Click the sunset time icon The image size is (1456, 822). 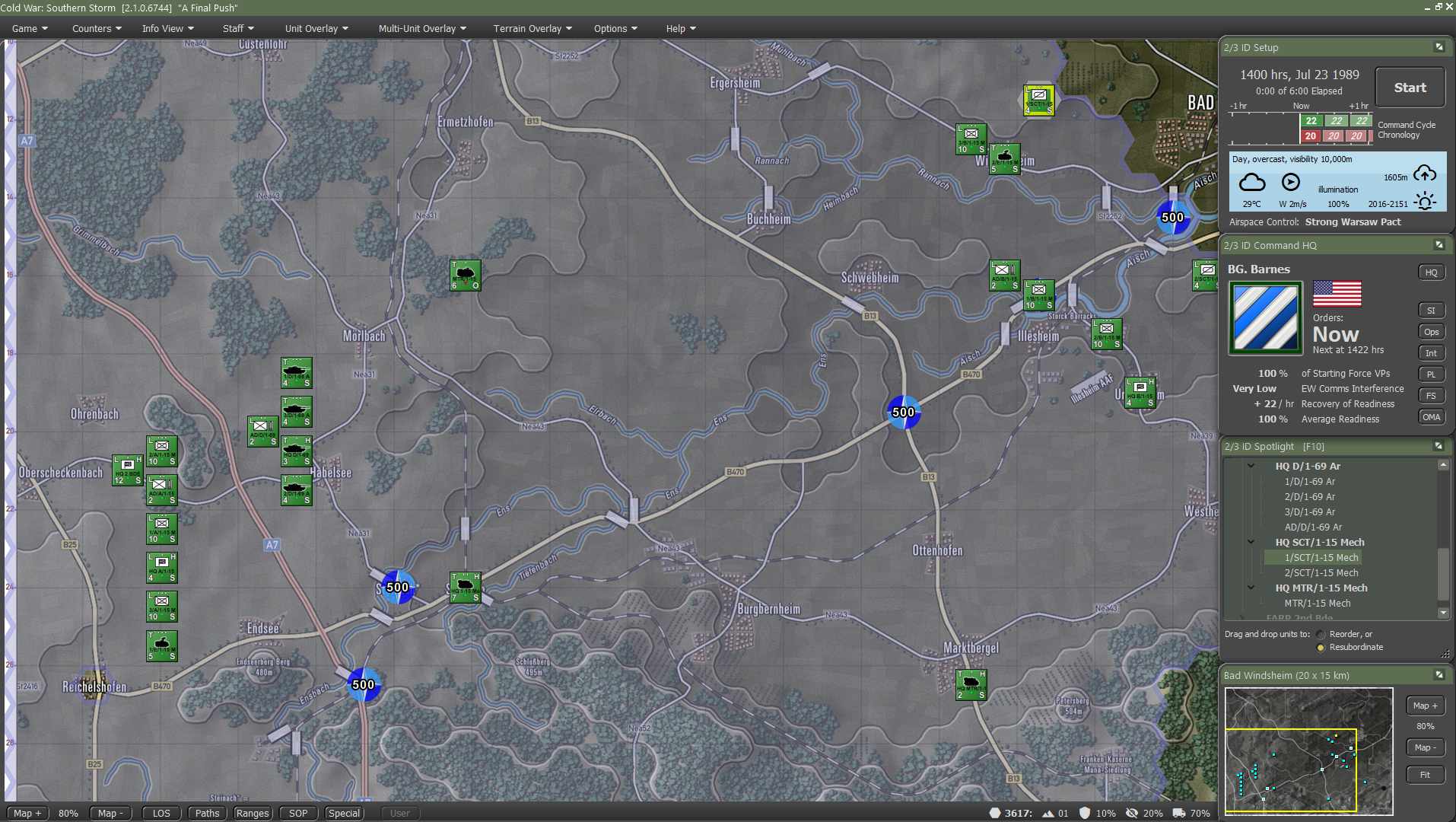pos(1425,202)
